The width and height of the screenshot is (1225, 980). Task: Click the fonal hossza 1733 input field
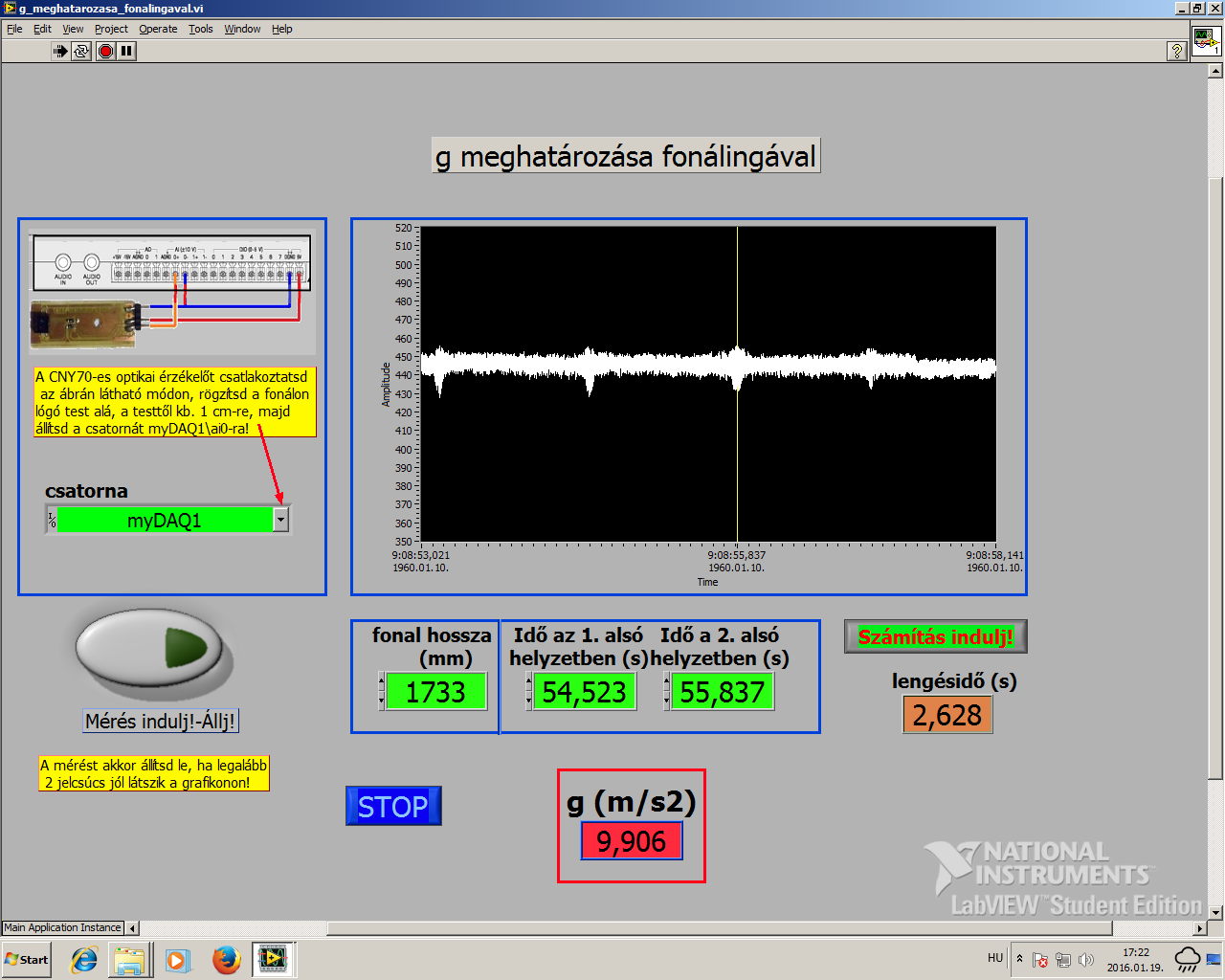tap(436, 692)
